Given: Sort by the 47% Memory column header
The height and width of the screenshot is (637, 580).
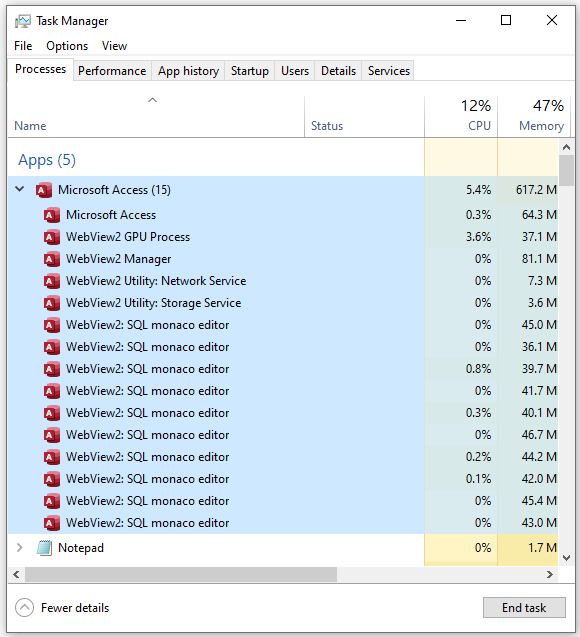Looking at the screenshot, I should (x=534, y=117).
